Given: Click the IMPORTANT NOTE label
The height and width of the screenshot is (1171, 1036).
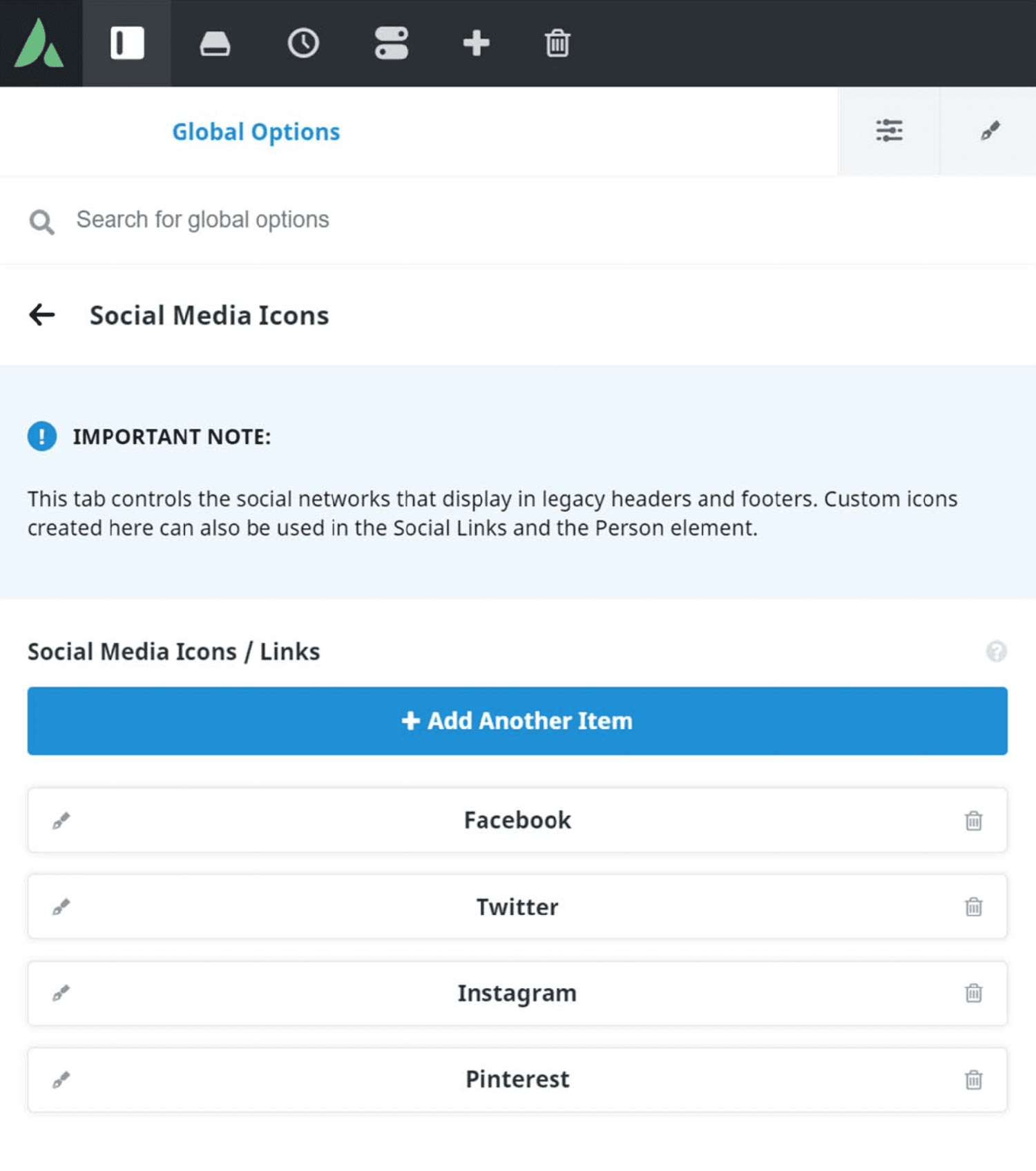Looking at the screenshot, I should click(x=172, y=436).
